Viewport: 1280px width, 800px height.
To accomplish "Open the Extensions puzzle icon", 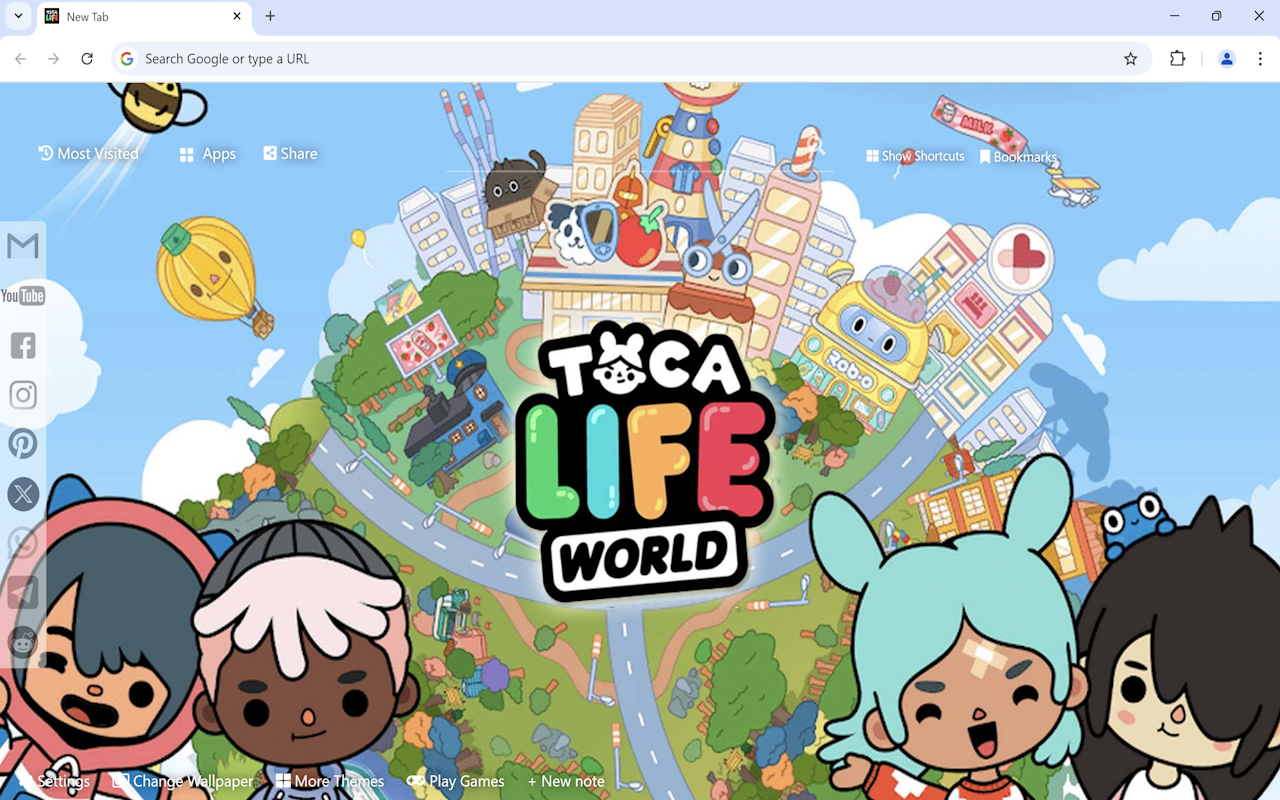I will tap(1177, 59).
